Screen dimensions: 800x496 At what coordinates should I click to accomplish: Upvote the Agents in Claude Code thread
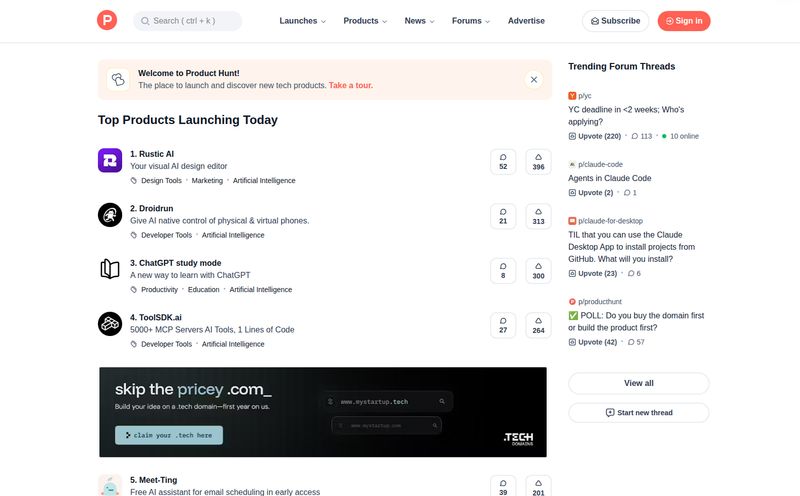(x=591, y=193)
